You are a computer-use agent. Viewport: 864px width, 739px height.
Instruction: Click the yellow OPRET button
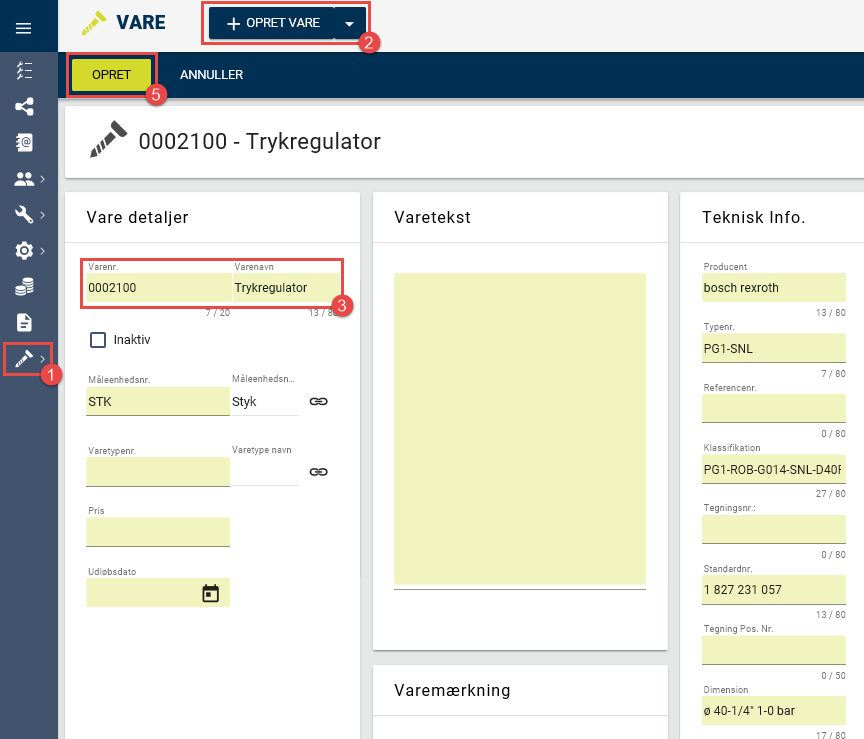[111, 75]
